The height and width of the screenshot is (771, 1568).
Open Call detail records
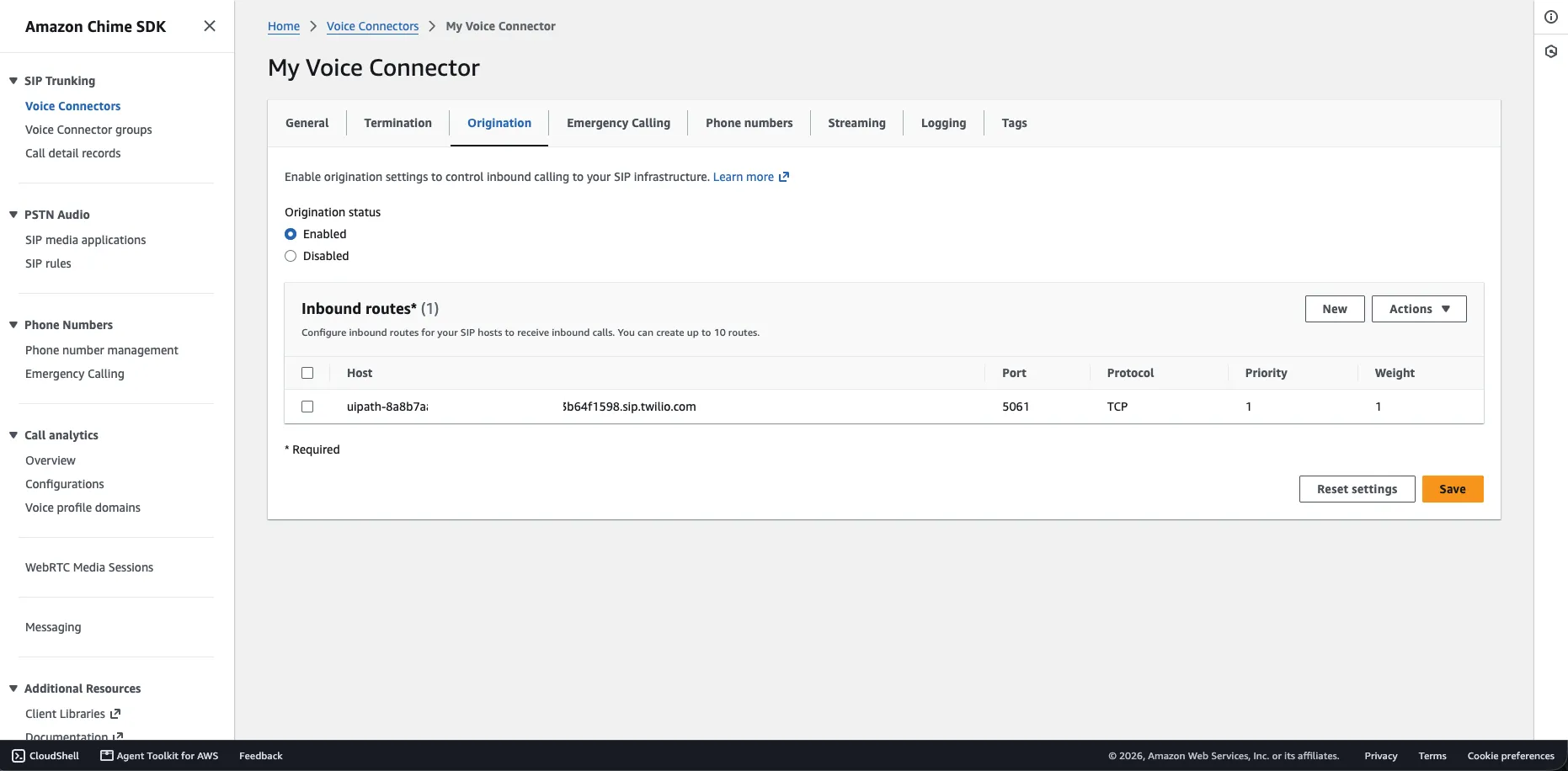73,153
